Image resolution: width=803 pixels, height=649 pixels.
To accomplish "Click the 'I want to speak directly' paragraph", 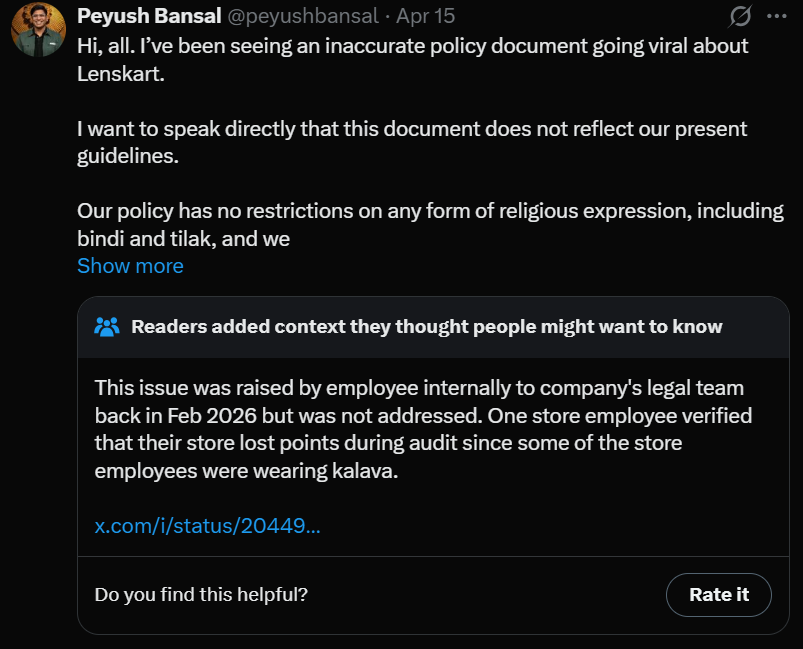I will pyautogui.click(x=412, y=129).
